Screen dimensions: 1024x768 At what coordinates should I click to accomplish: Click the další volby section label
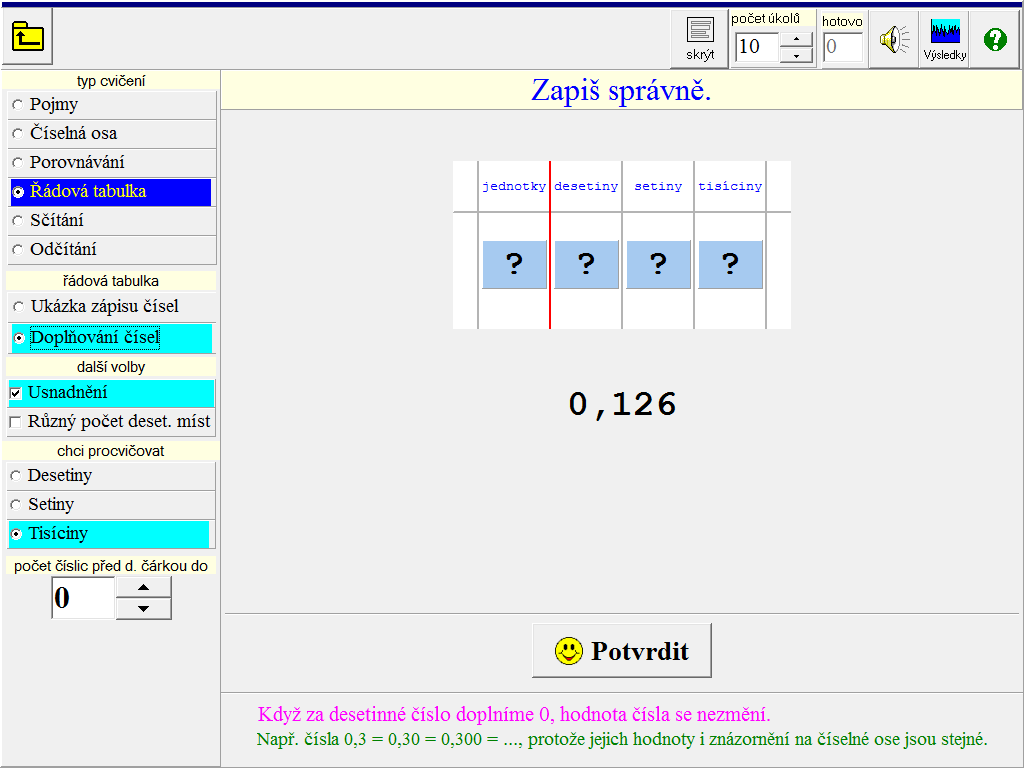(x=111, y=367)
